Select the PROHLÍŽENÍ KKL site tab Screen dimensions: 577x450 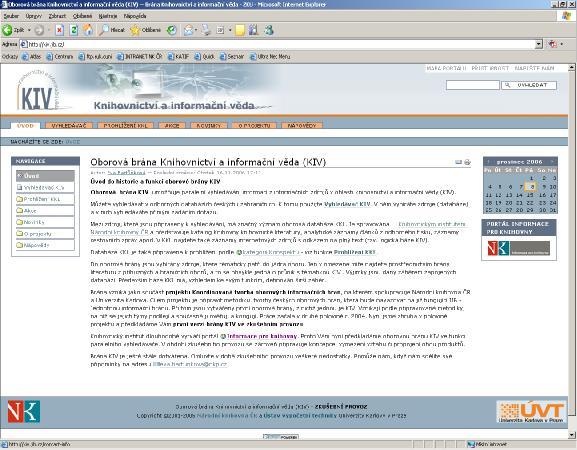(125, 125)
